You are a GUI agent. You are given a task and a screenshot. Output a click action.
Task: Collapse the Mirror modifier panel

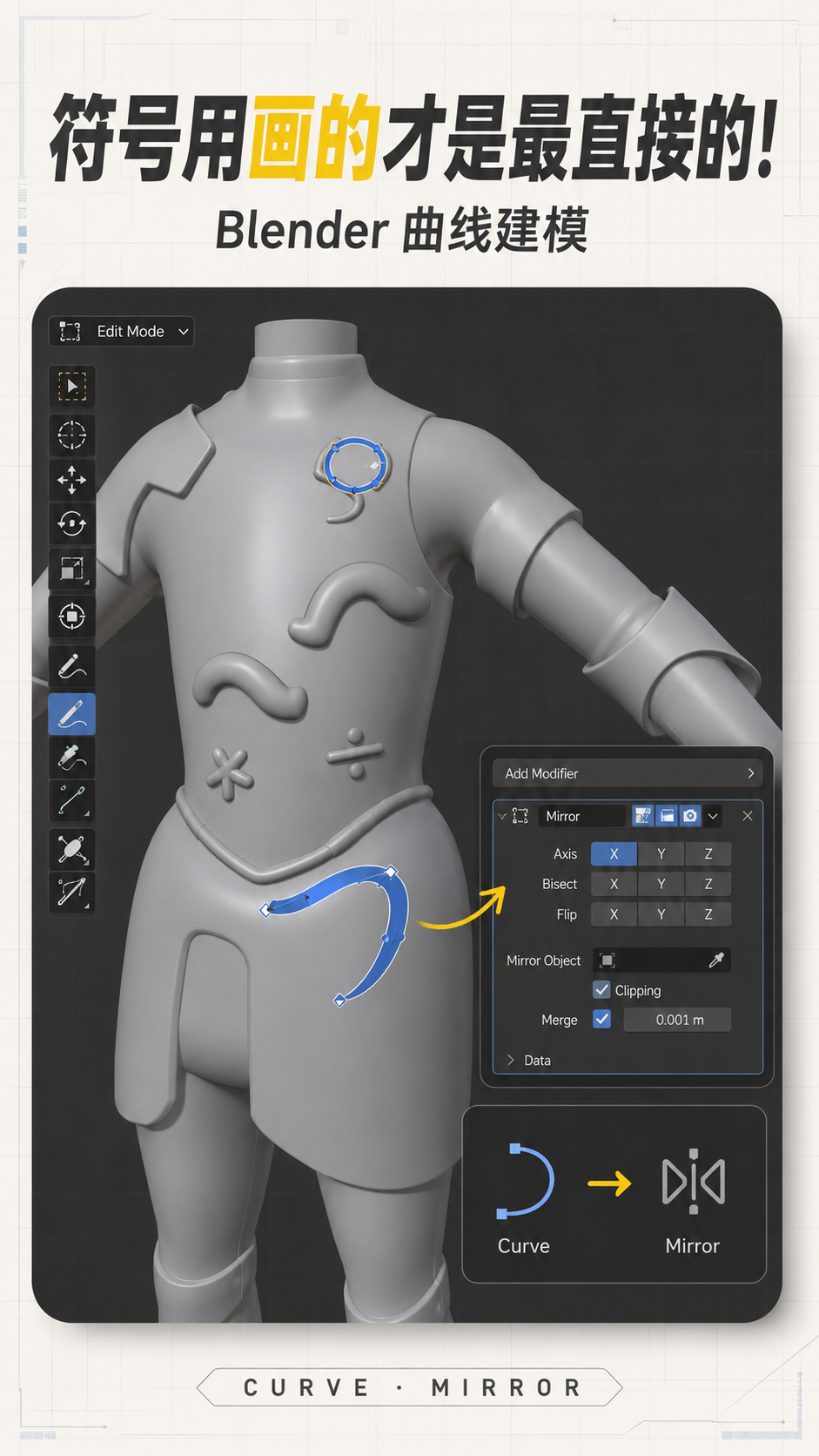(x=502, y=816)
